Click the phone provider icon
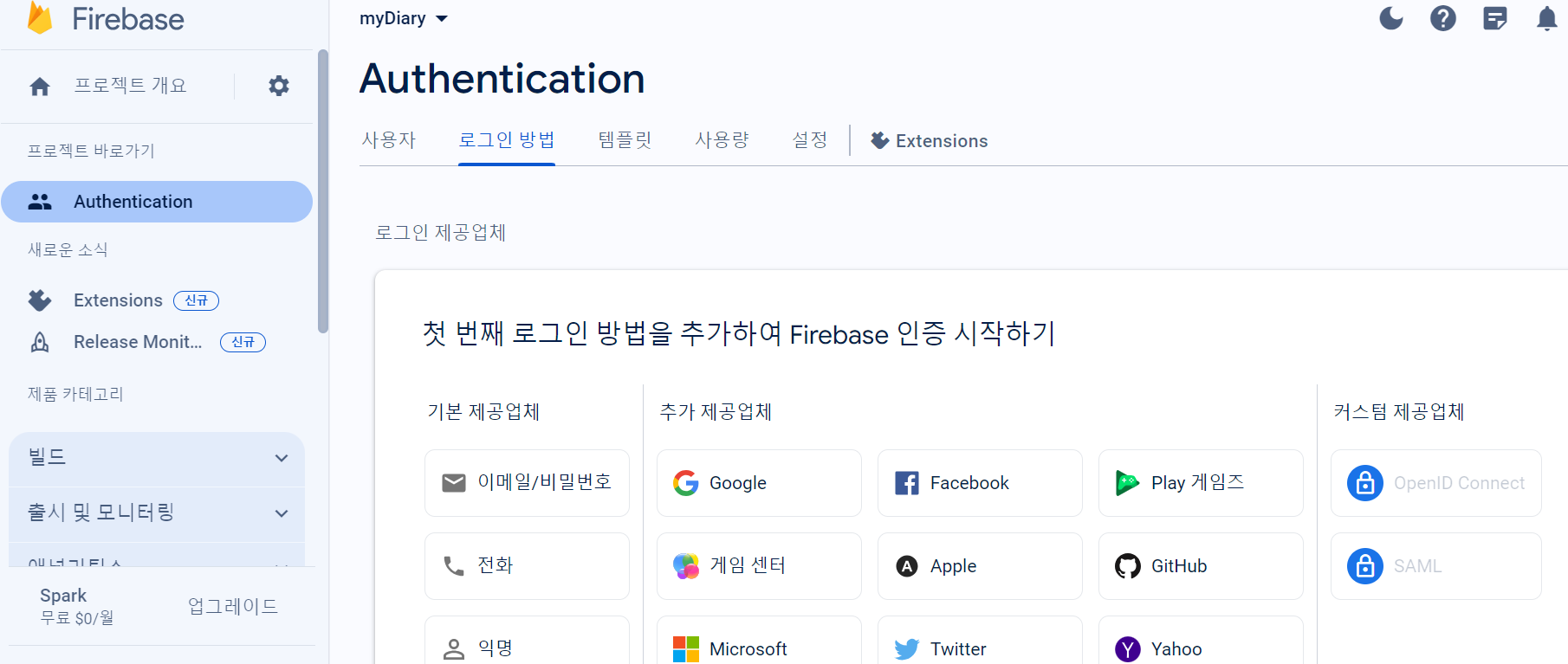 pos(454,566)
